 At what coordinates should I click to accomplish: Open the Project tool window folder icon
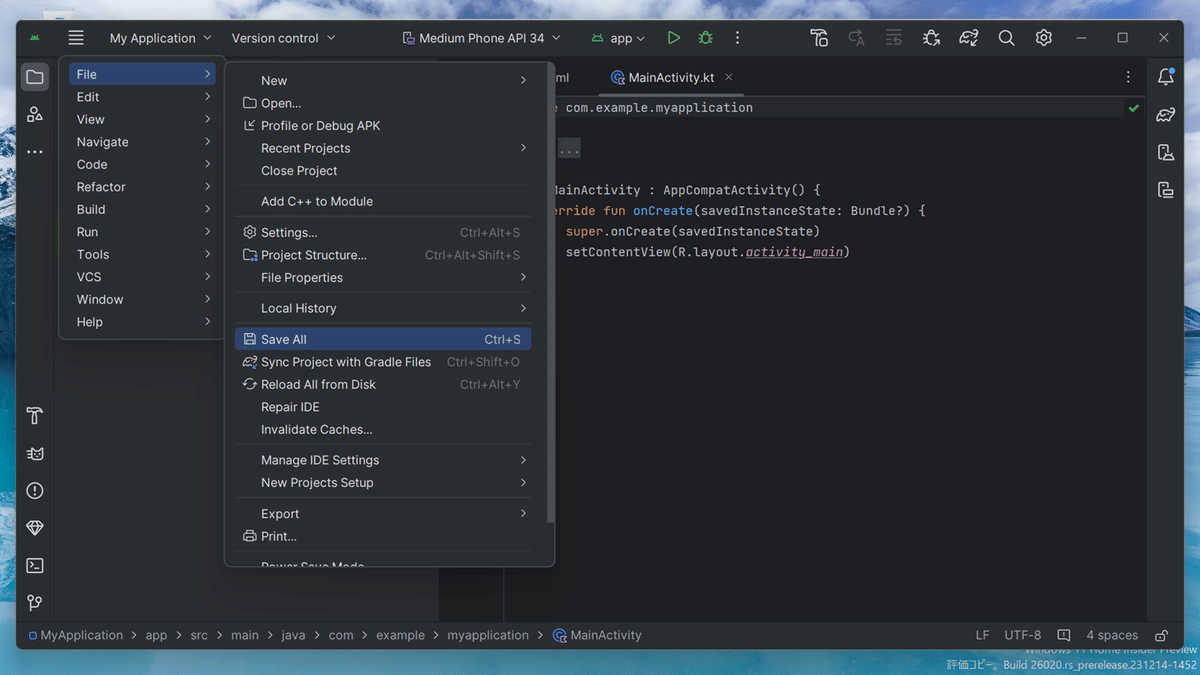point(35,77)
